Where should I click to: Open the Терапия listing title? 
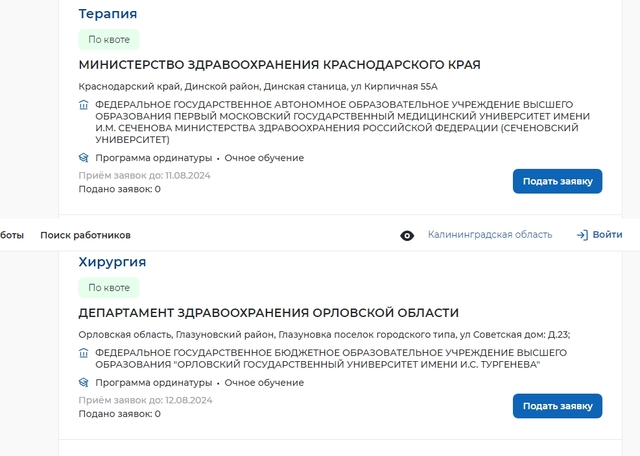(108, 14)
